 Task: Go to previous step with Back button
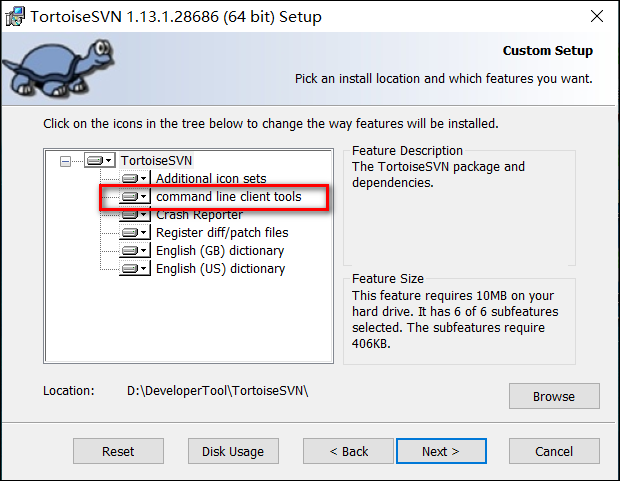348,451
